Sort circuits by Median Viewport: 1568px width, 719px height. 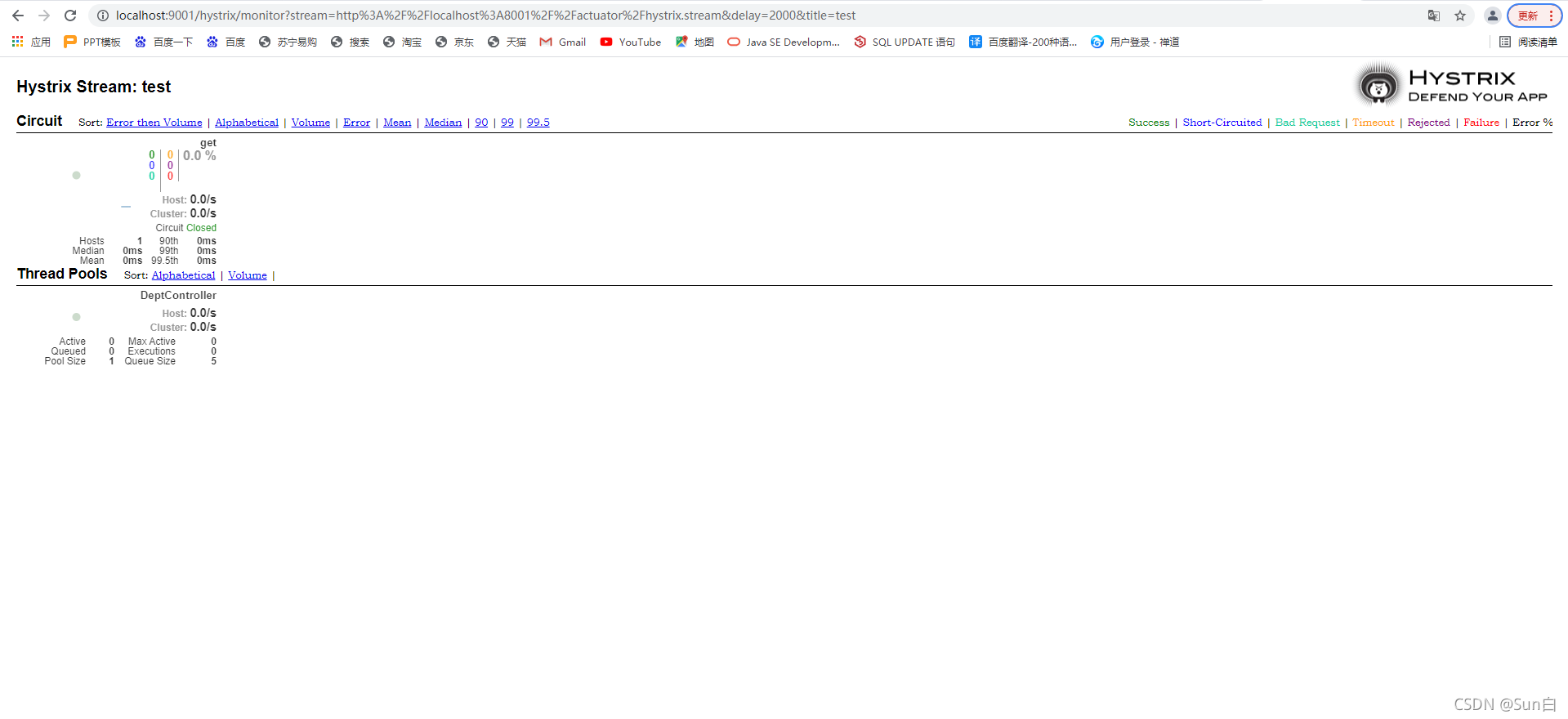tap(443, 123)
